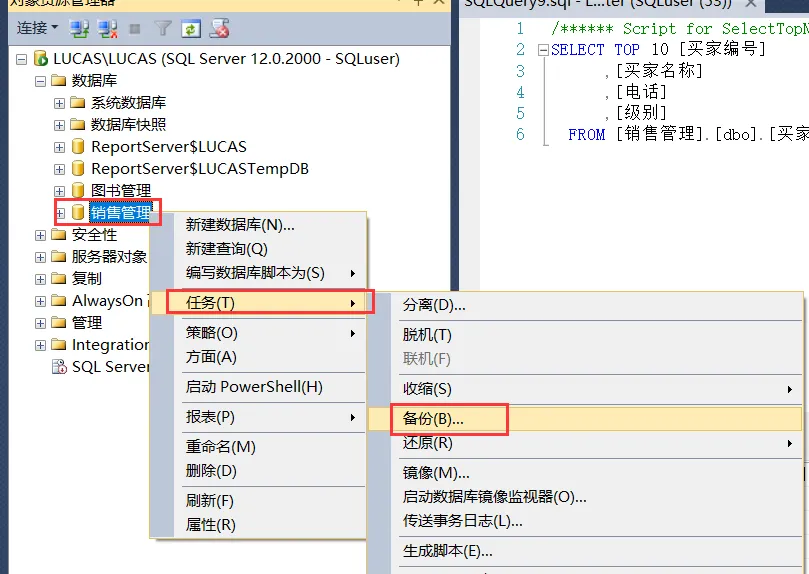
Task: Collapse the LUCAS\LUCAS server node
Action: [22, 59]
